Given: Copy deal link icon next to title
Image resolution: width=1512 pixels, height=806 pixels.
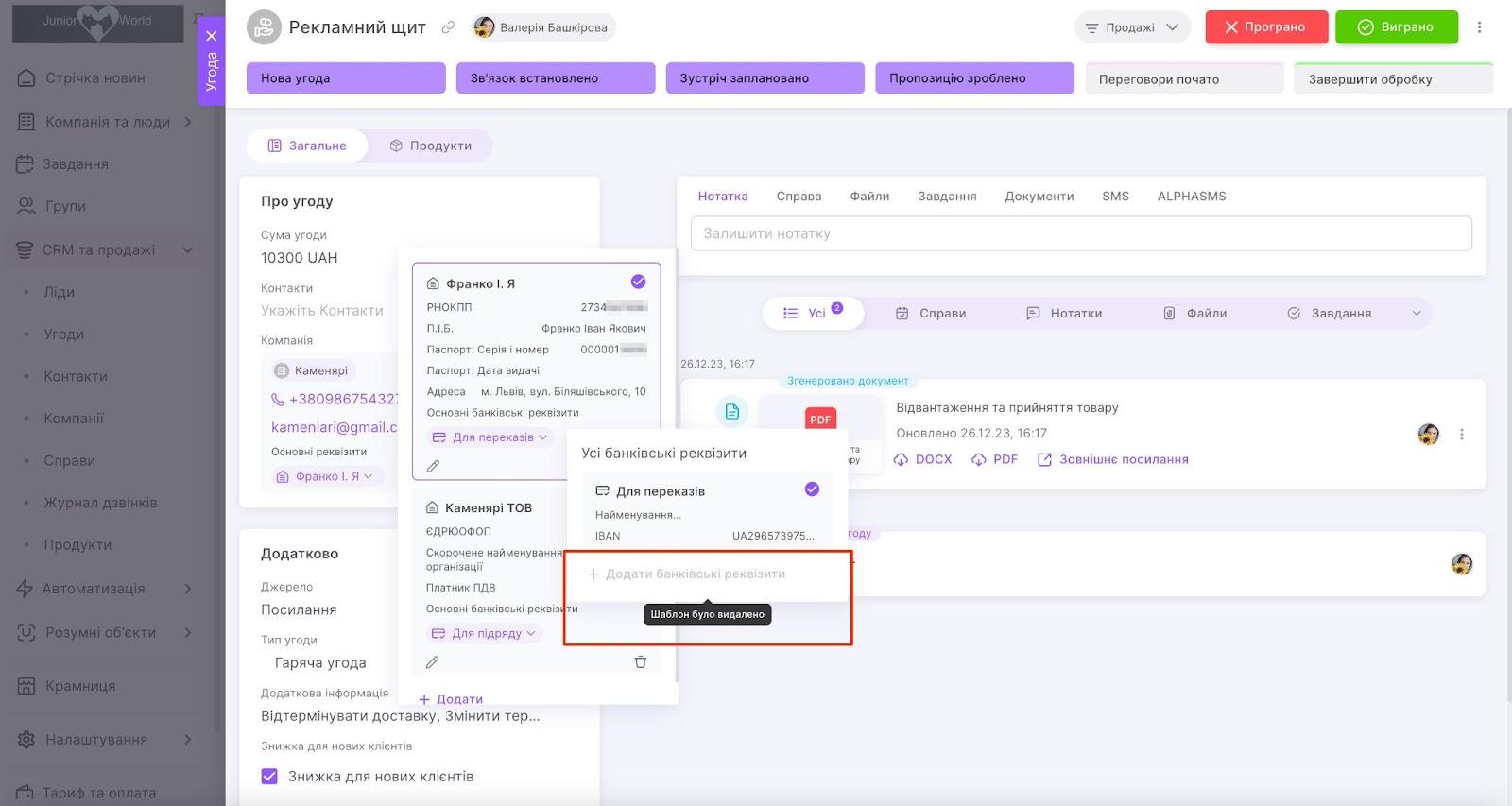Looking at the screenshot, I should [449, 27].
